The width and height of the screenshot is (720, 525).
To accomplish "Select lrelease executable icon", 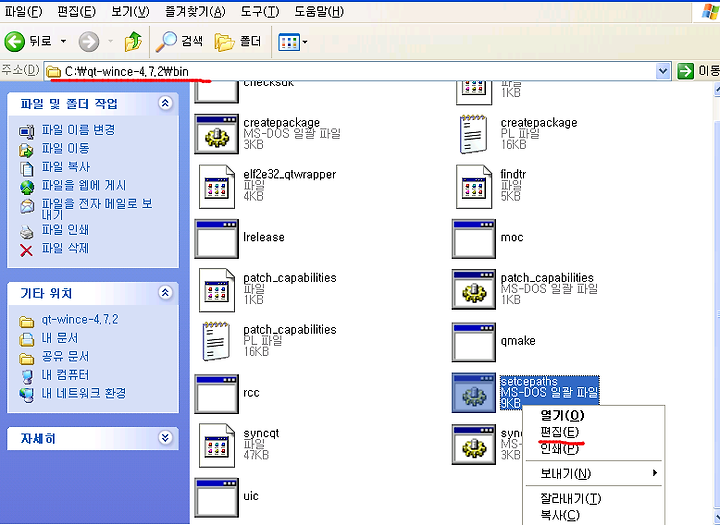I will tap(216, 239).
